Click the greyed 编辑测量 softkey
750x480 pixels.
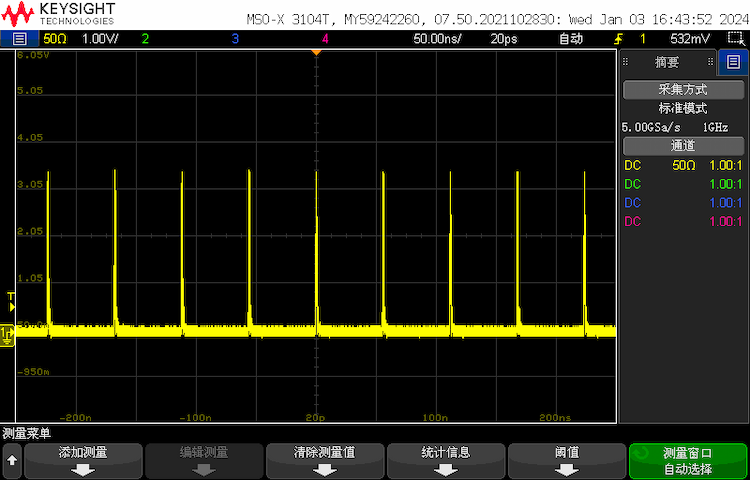click(204, 460)
